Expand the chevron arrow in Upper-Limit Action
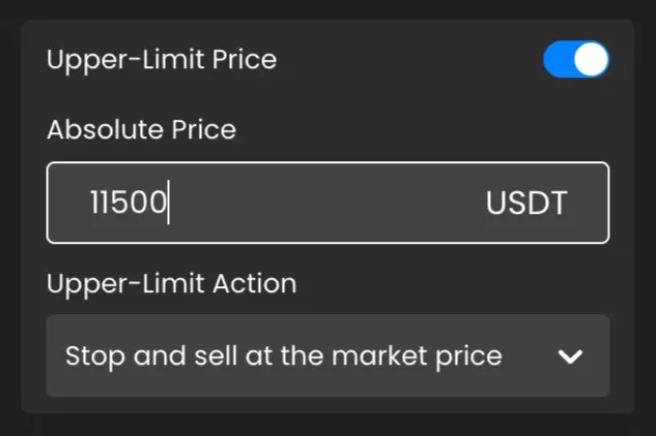The width and height of the screenshot is (656, 436). (x=570, y=356)
